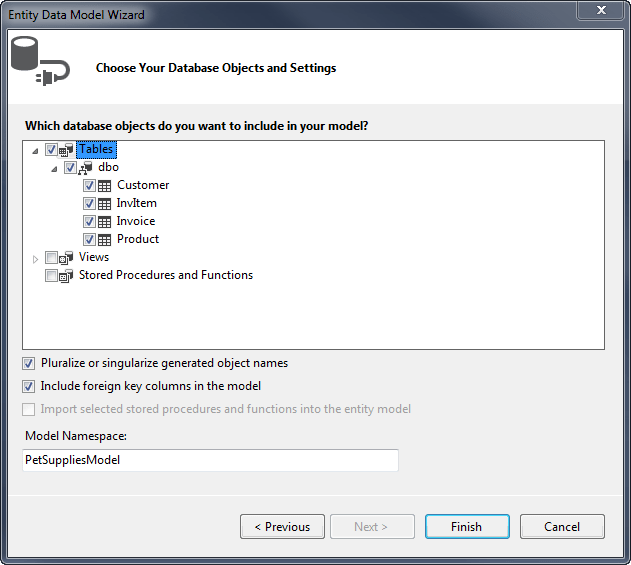Click the Finish button
Screen dimensions: 631x565
(466, 527)
